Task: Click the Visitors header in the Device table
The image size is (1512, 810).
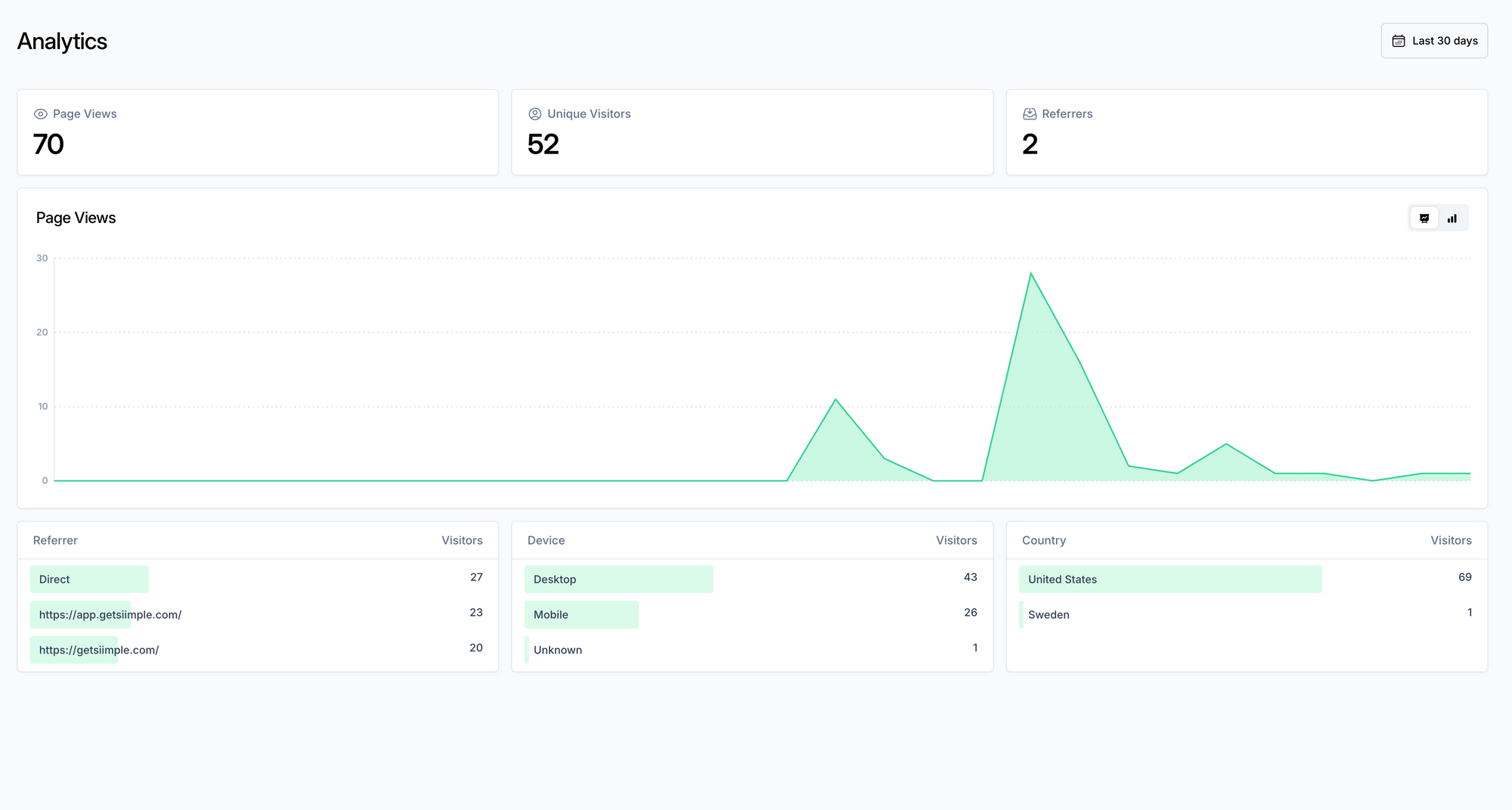Action: tap(956, 541)
